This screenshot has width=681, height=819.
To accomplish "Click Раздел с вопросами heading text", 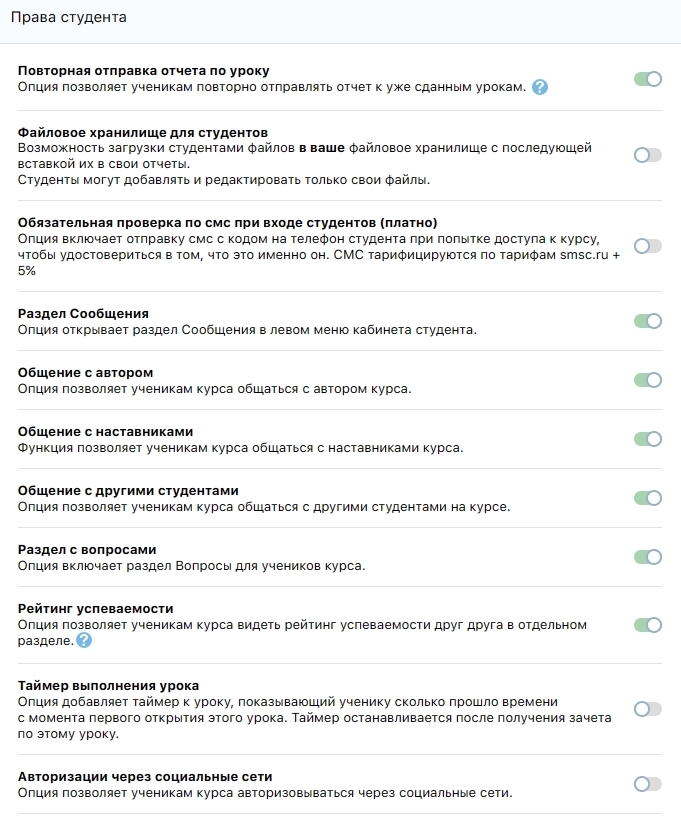I will click(x=87, y=550).
